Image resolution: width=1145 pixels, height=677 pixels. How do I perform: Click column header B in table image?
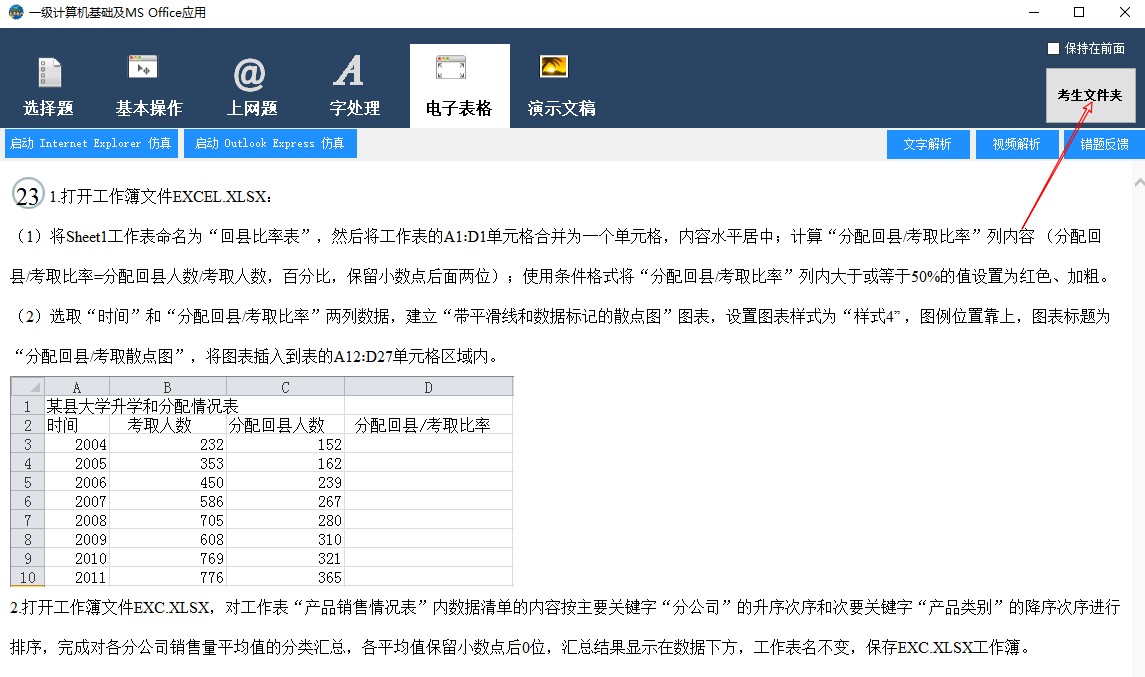point(167,387)
